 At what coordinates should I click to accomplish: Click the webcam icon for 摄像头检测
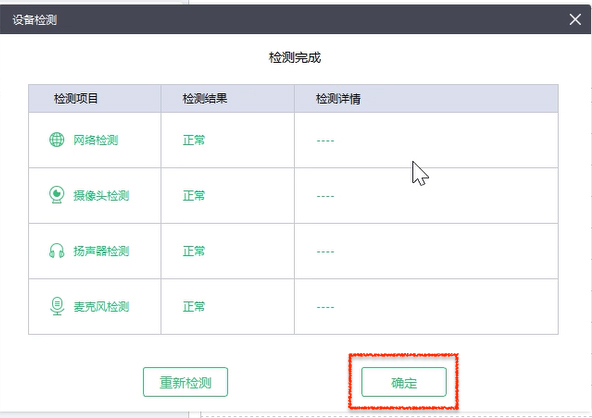pyautogui.click(x=57, y=195)
